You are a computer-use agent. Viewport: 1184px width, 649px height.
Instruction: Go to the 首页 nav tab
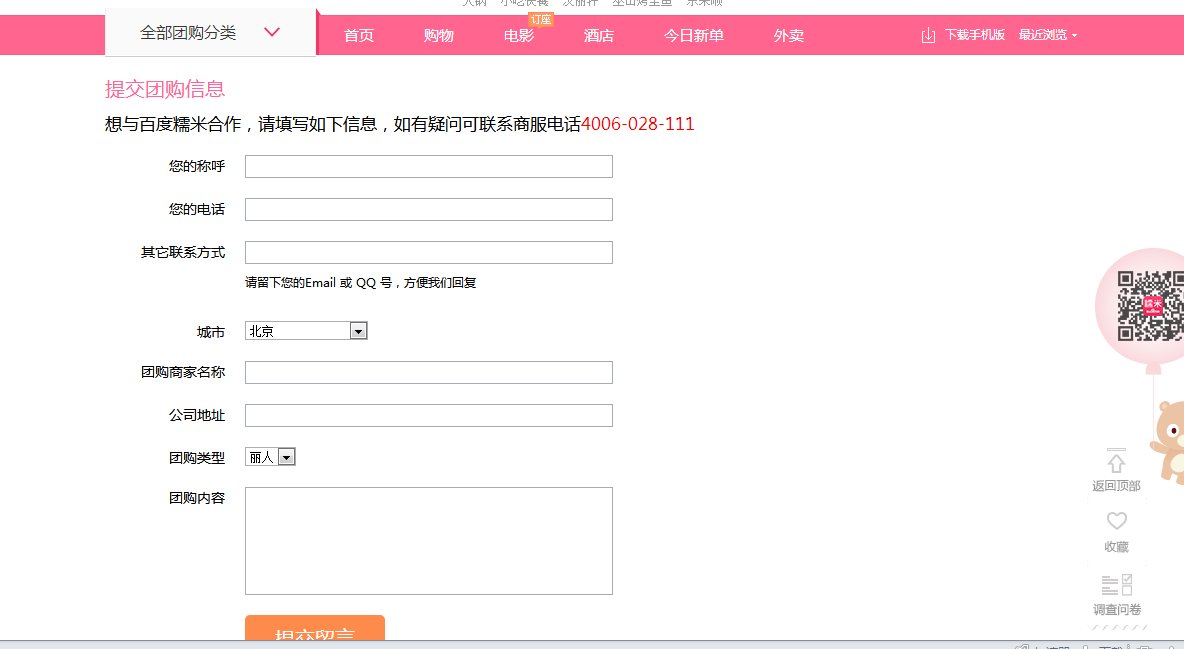358,36
